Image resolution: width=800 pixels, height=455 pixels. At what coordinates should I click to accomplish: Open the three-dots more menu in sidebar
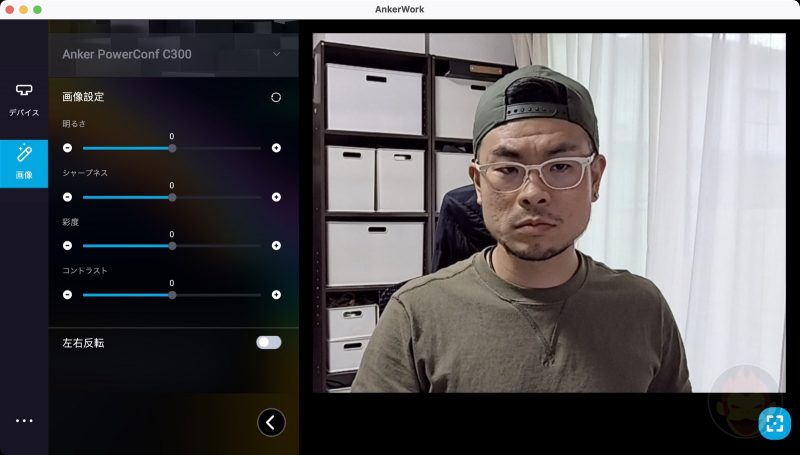click(24, 421)
